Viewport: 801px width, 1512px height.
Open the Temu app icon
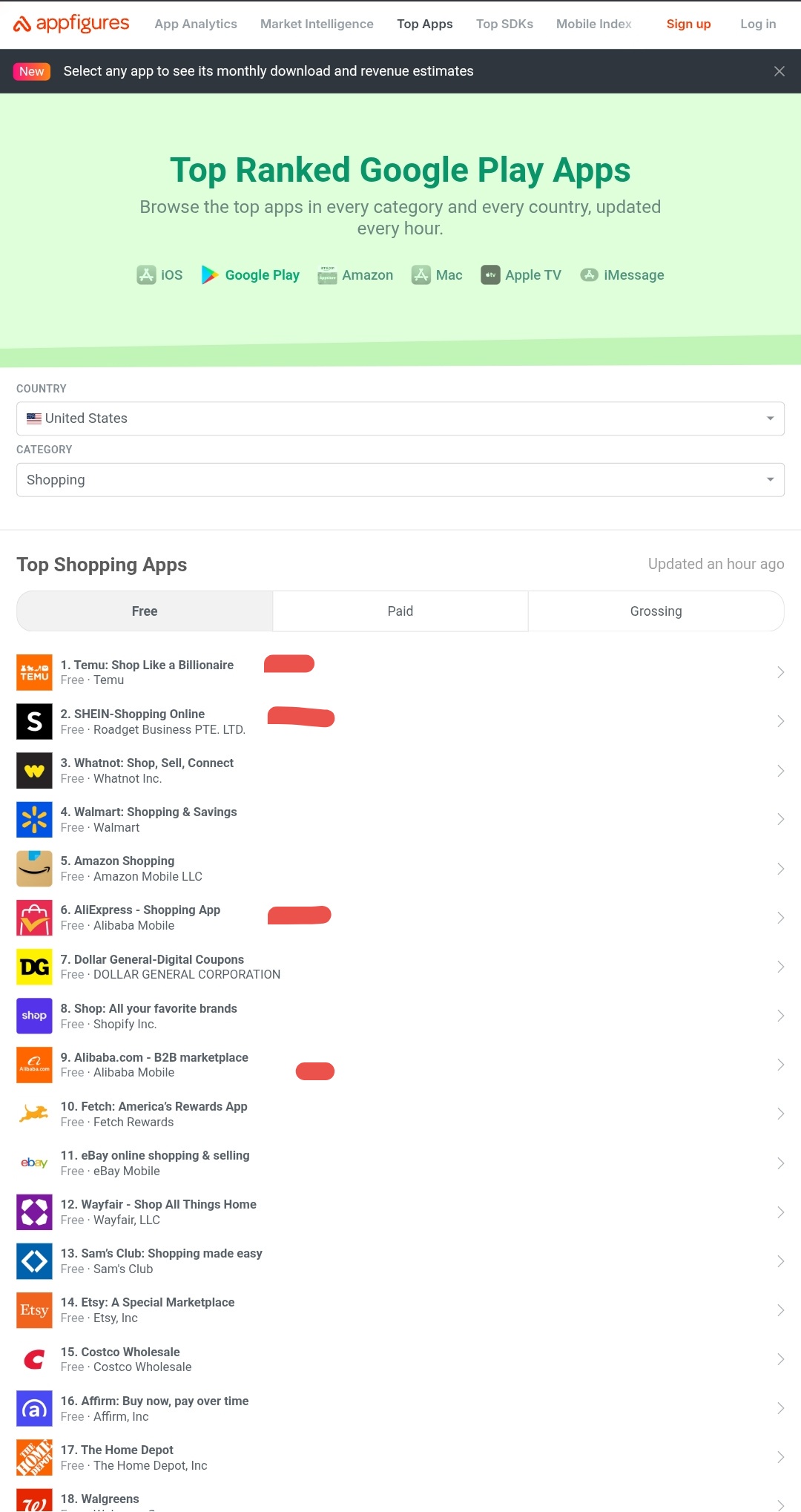tap(34, 672)
